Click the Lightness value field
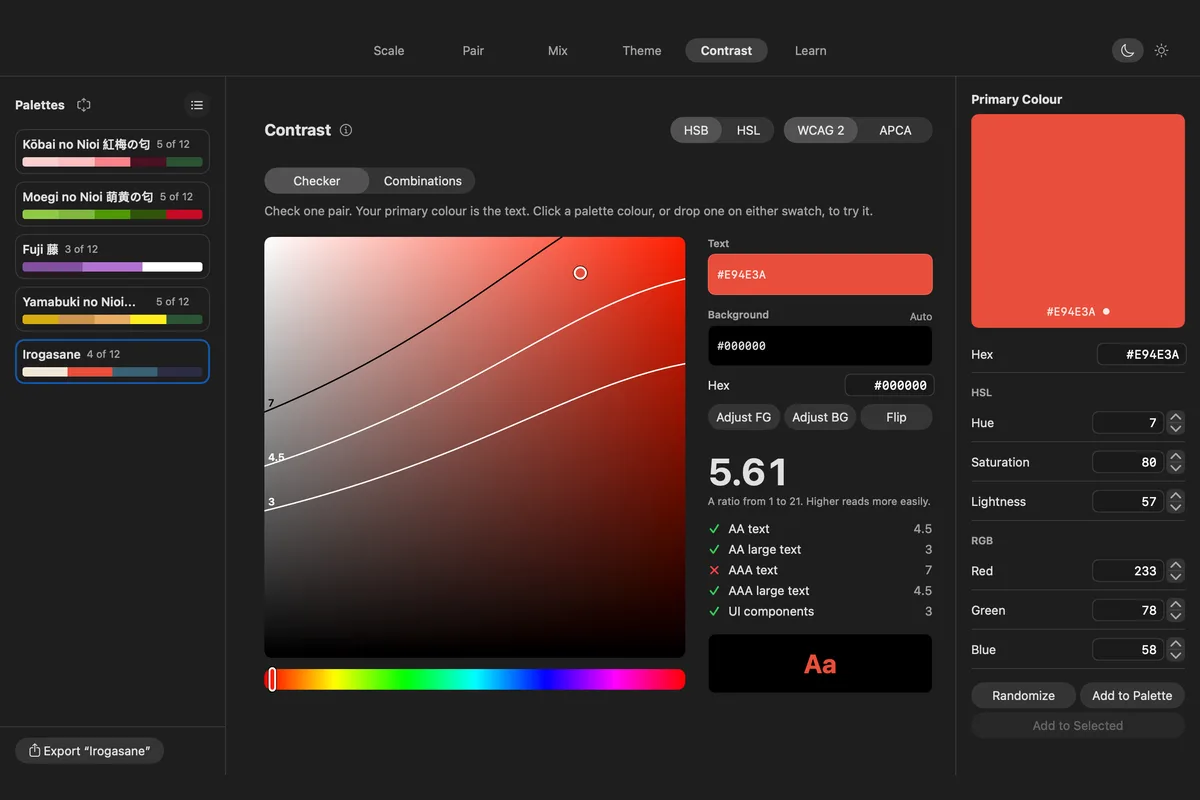 click(1128, 501)
